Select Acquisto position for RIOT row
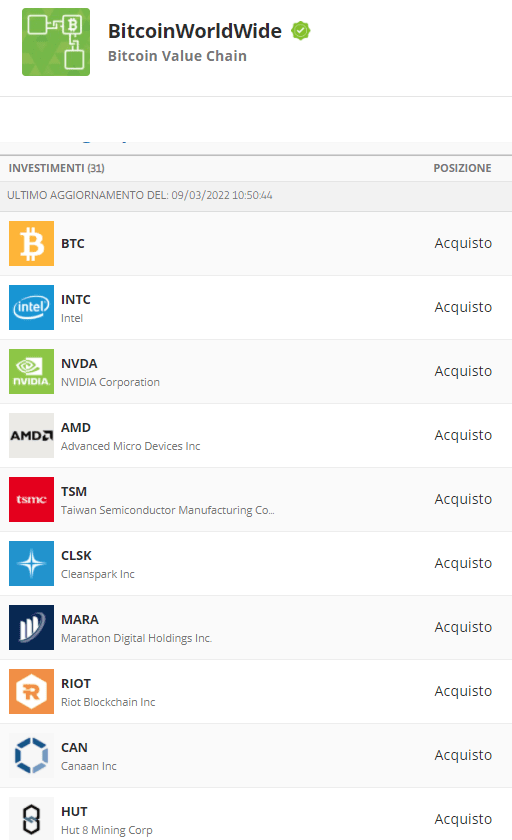The width and height of the screenshot is (512, 840). pos(463,691)
